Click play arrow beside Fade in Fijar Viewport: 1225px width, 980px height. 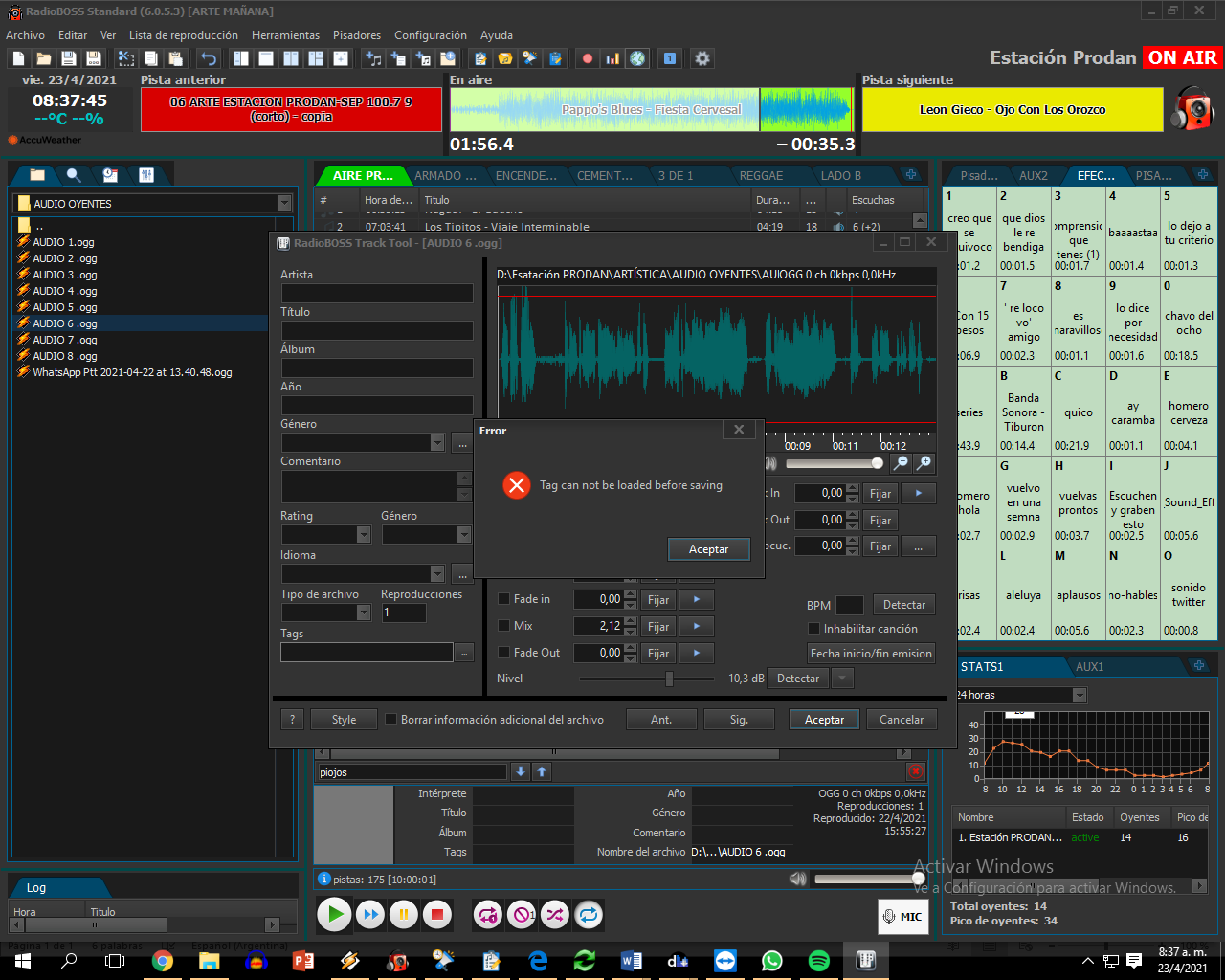(697, 600)
